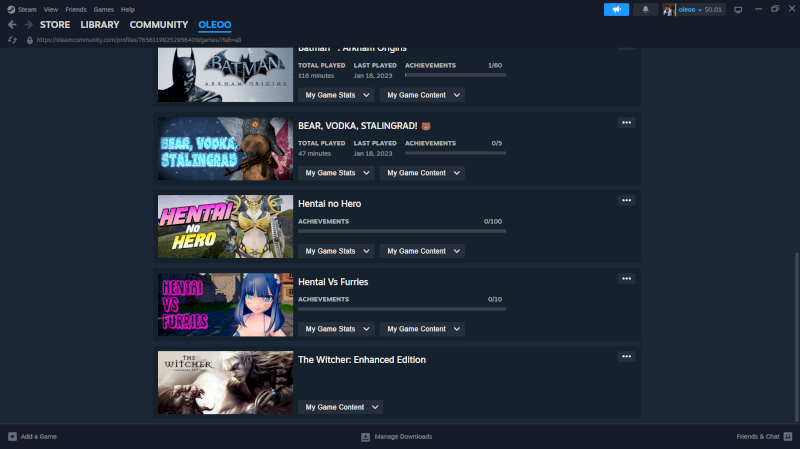
Task: Go to the OLEOO profile tab
Action: click(215, 24)
